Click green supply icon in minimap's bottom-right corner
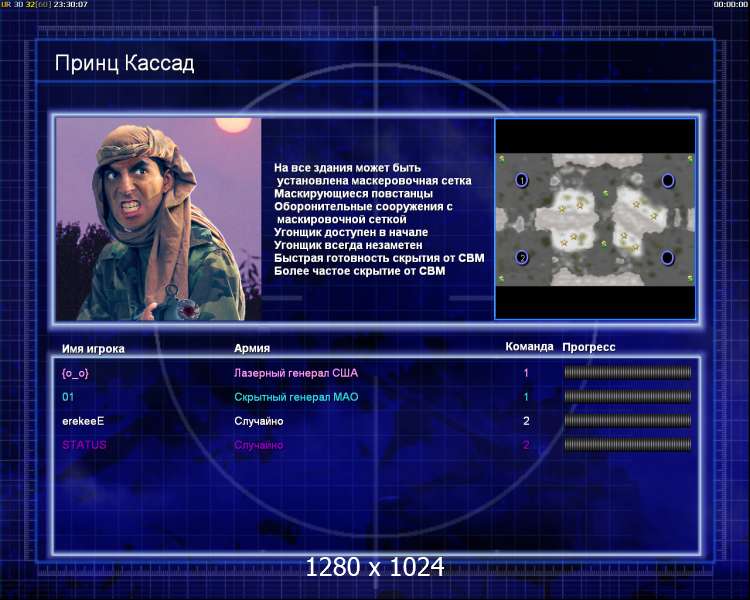The height and width of the screenshot is (600, 750). click(x=690, y=278)
